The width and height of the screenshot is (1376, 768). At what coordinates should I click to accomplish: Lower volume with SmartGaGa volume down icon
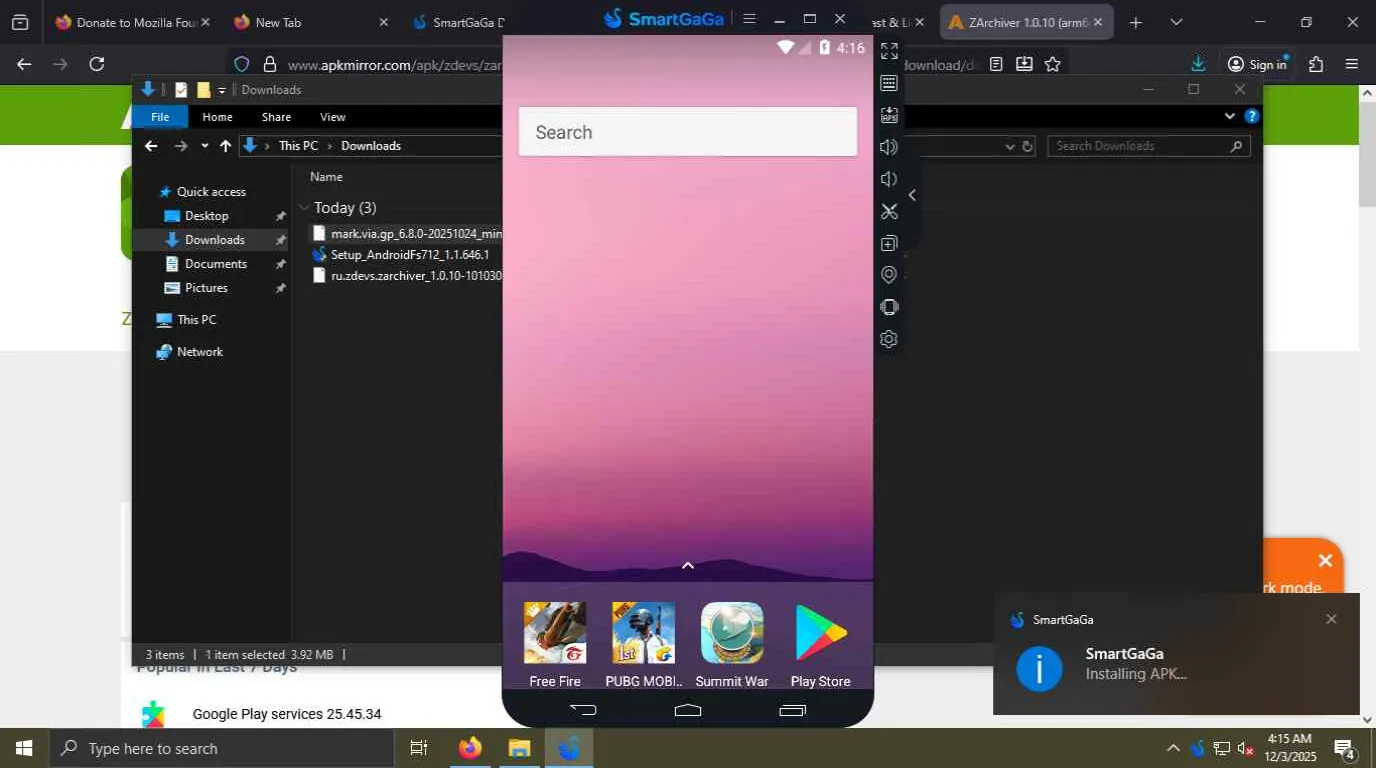tap(887, 179)
